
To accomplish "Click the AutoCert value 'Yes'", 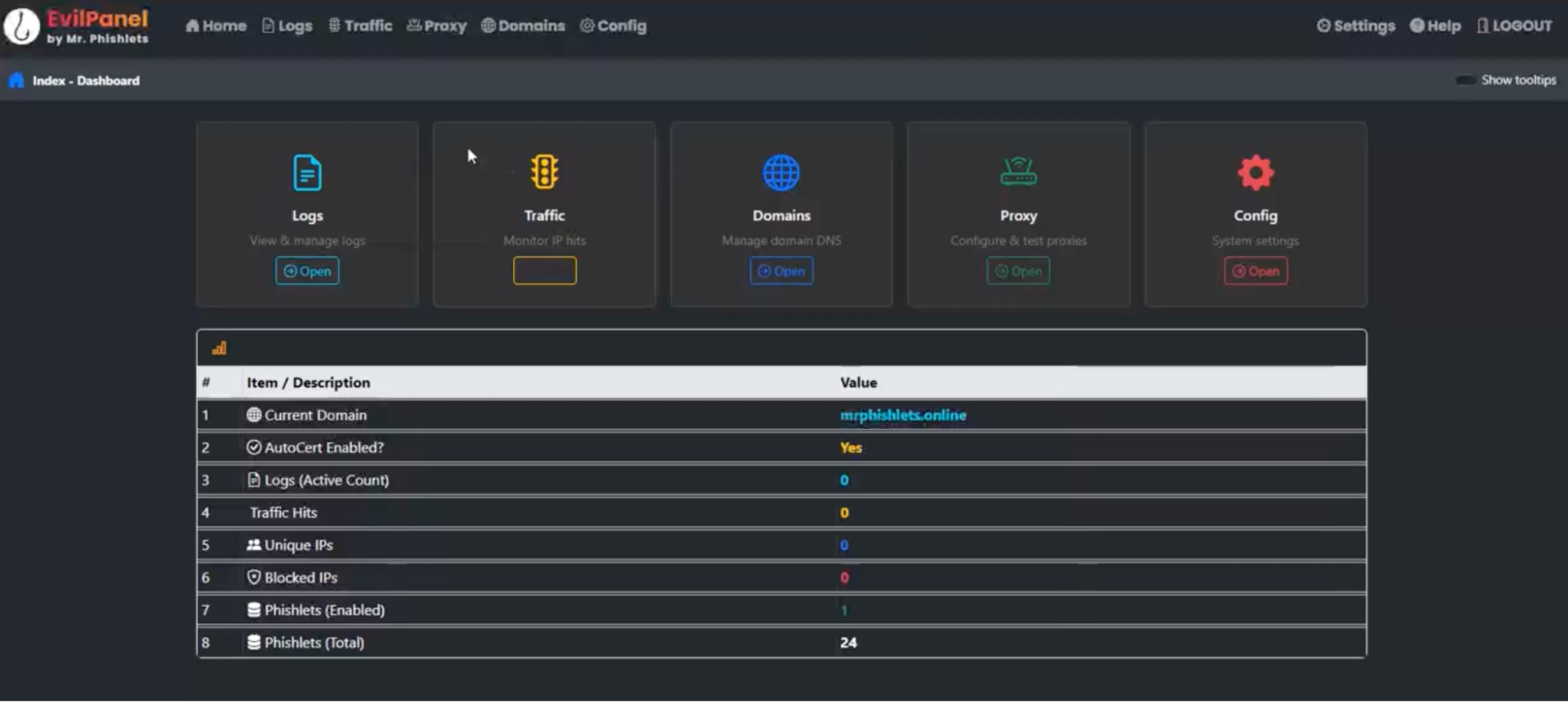I will [851, 447].
